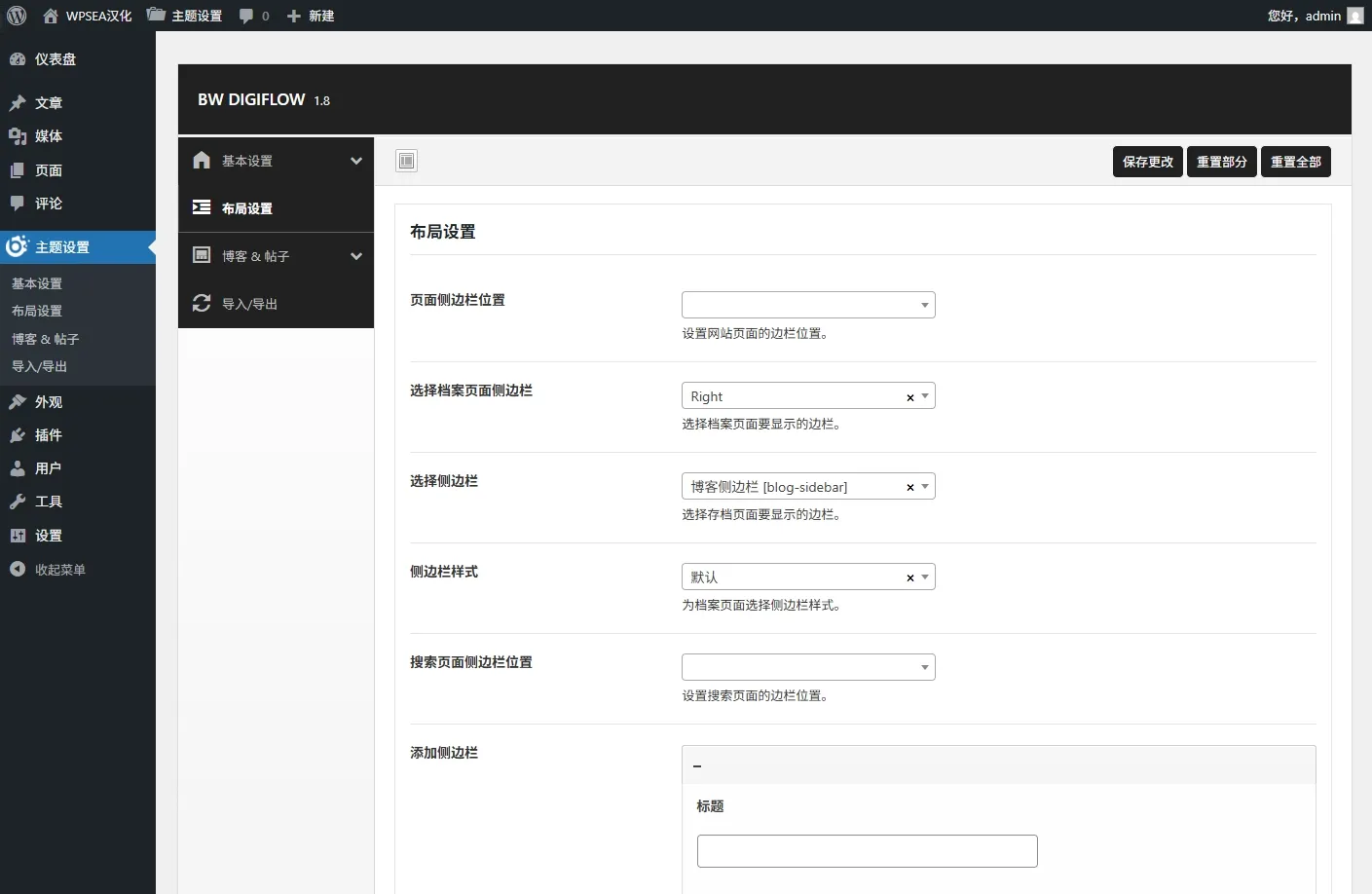Open the 页面侧边栏位置 dropdown

[x=807, y=305]
